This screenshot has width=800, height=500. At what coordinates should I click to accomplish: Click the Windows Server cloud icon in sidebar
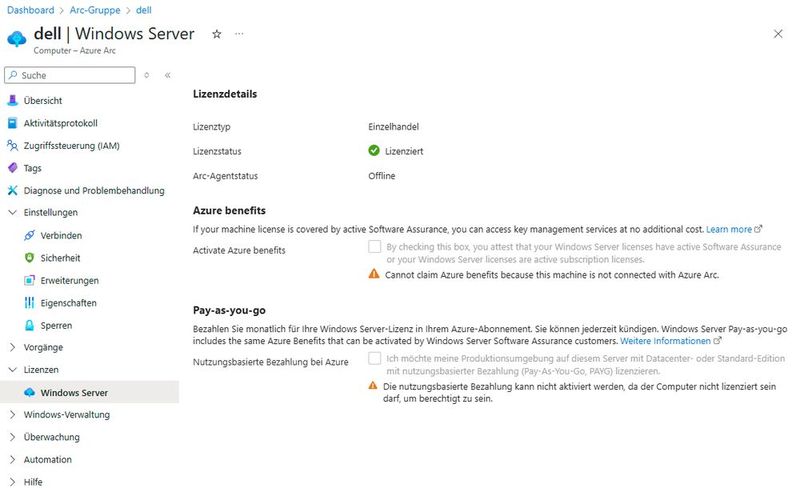tap(30, 392)
